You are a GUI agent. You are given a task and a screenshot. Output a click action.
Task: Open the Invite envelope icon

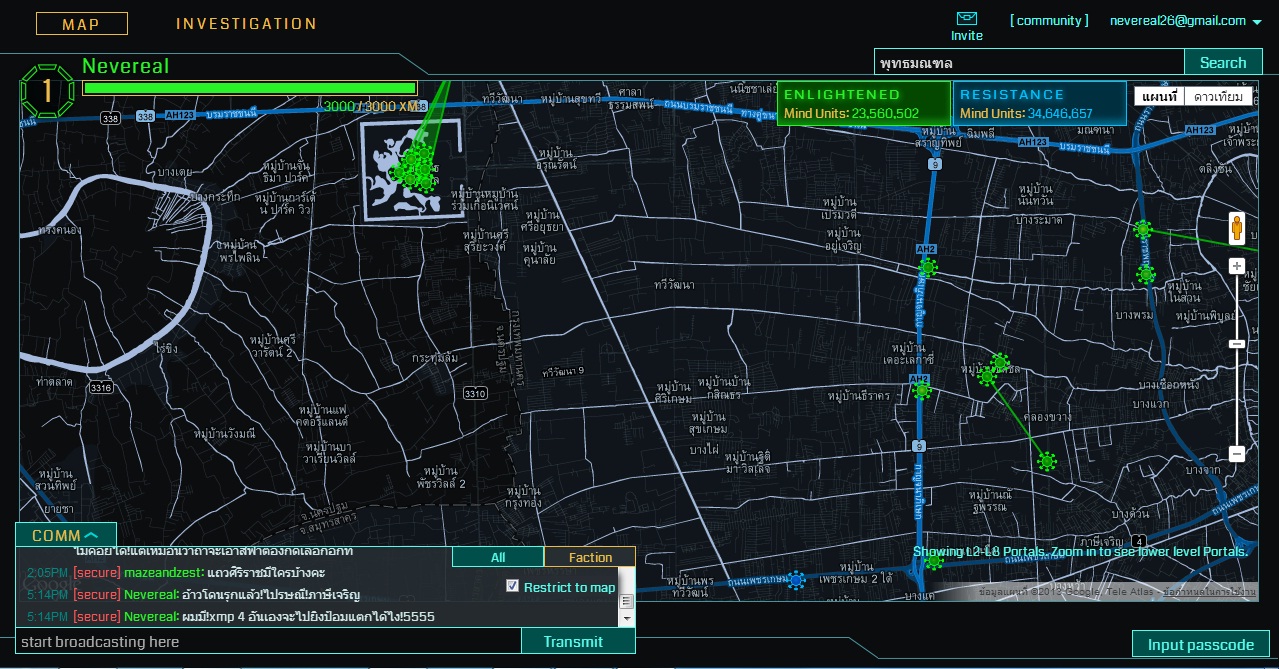(966, 18)
